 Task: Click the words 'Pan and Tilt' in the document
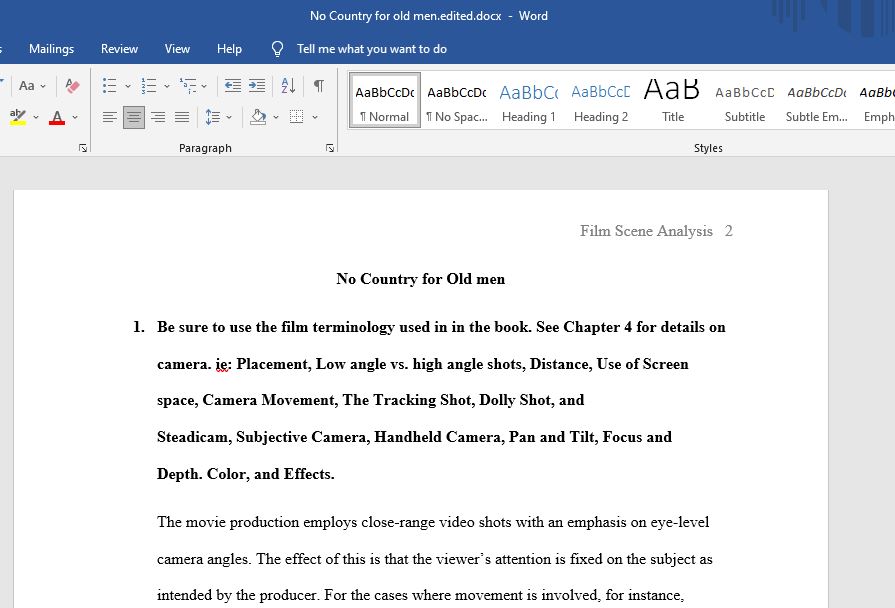[x=551, y=437]
